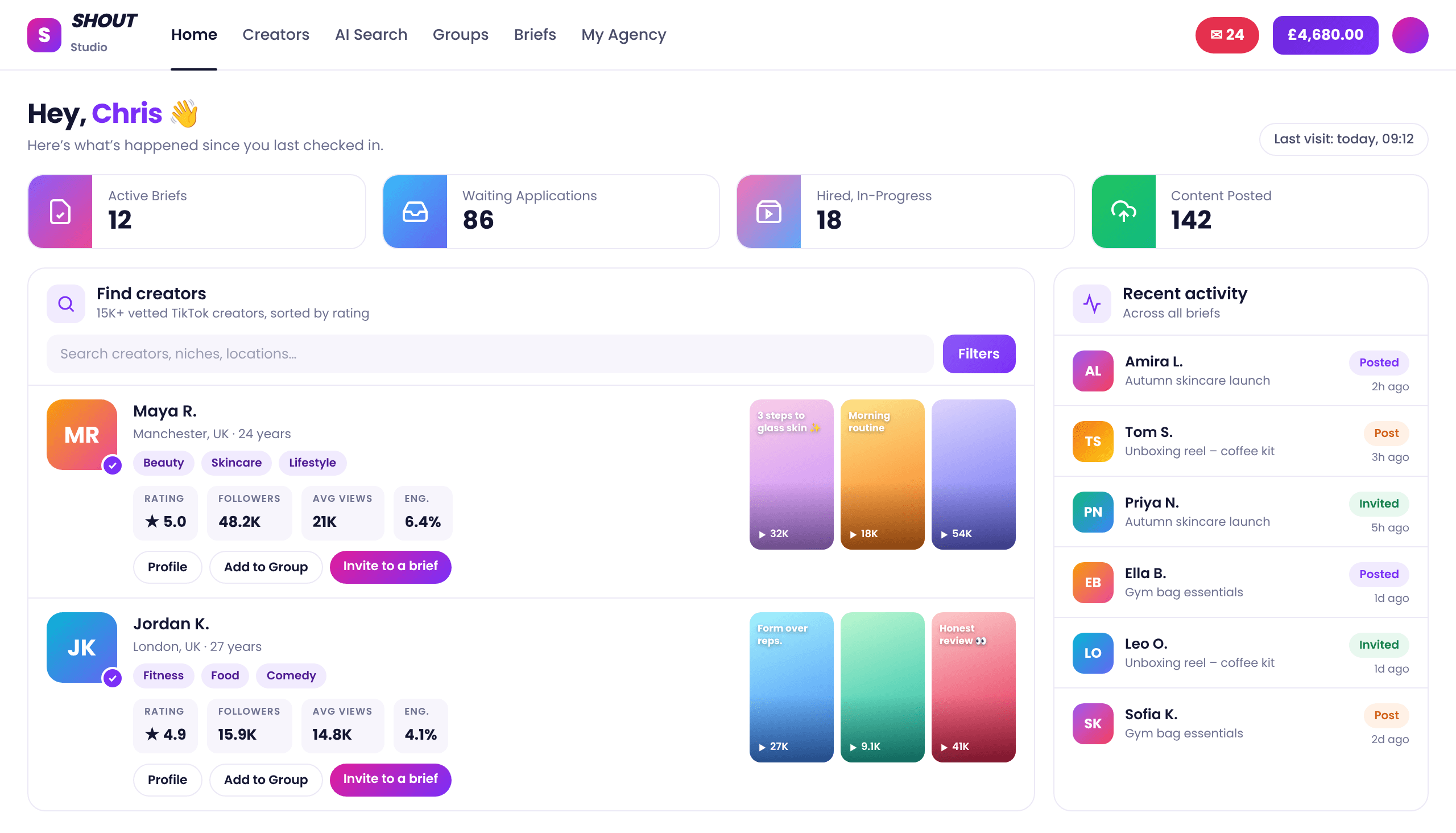Viewport: 1456px width, 833px height.
Task: Play the 'Honest review' video thumbnail
Action: (973, 687)
